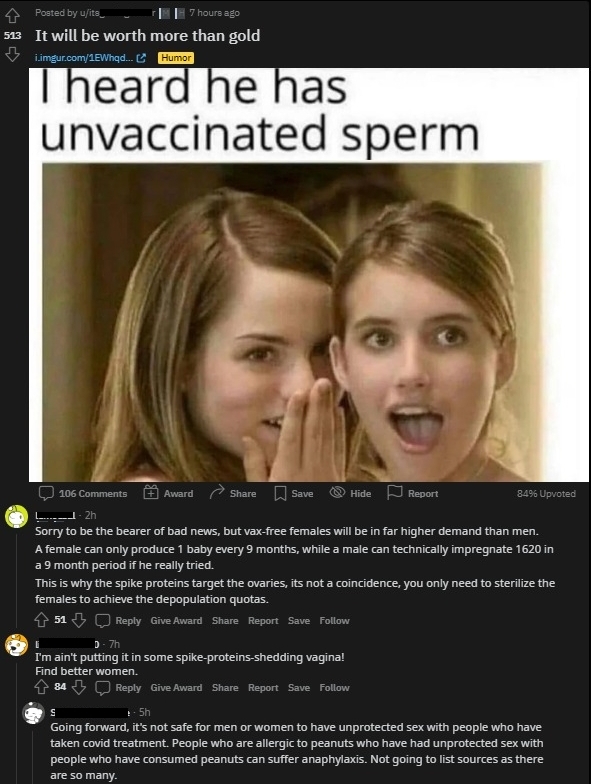
Task: Hide the post using the Hide eye icon
Action: coord(338,493)
